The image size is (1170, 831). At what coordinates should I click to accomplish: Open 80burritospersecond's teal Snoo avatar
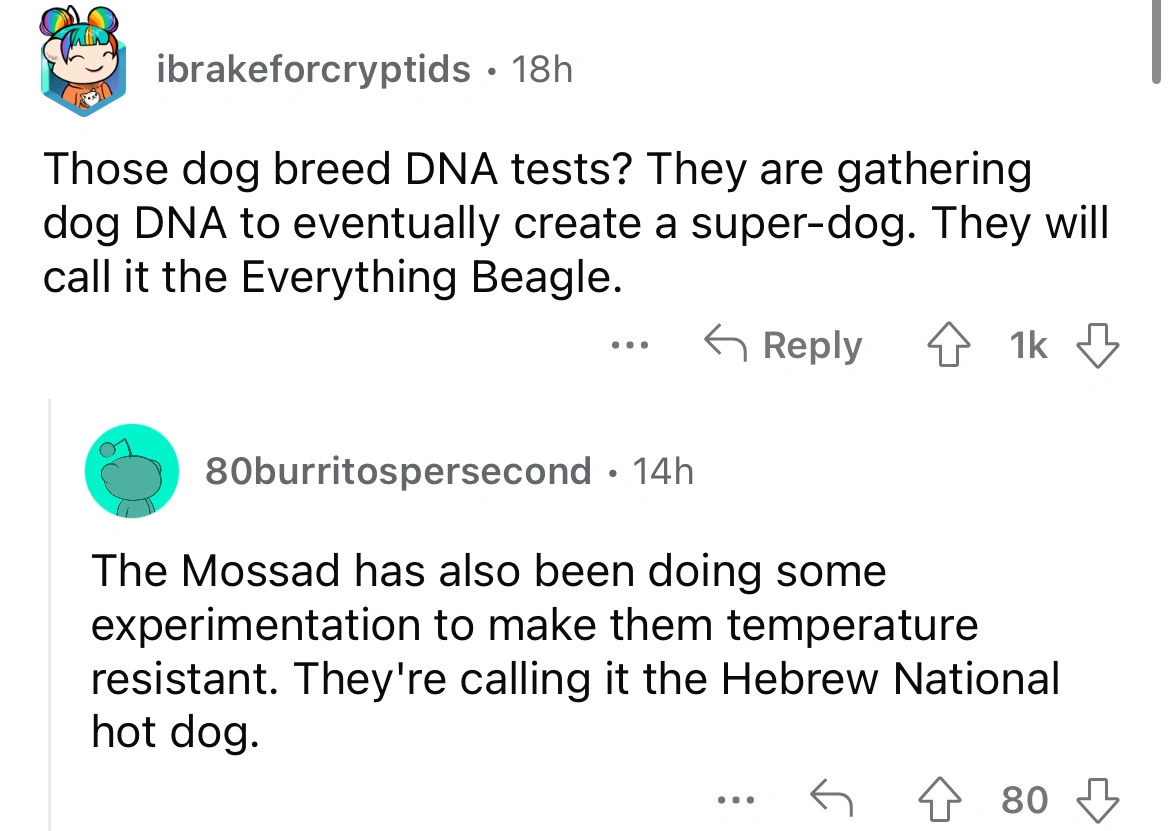[x=132, y=470]
